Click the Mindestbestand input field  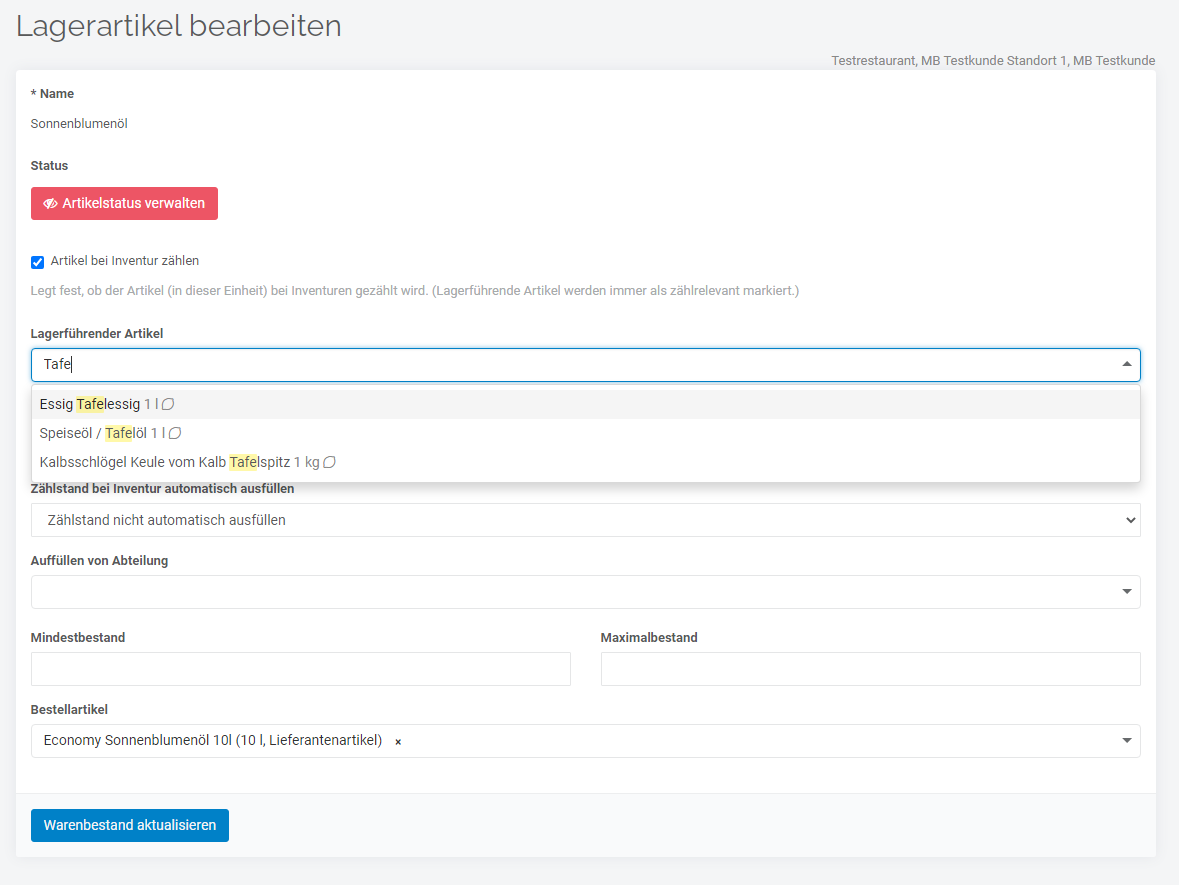[301, 669]
